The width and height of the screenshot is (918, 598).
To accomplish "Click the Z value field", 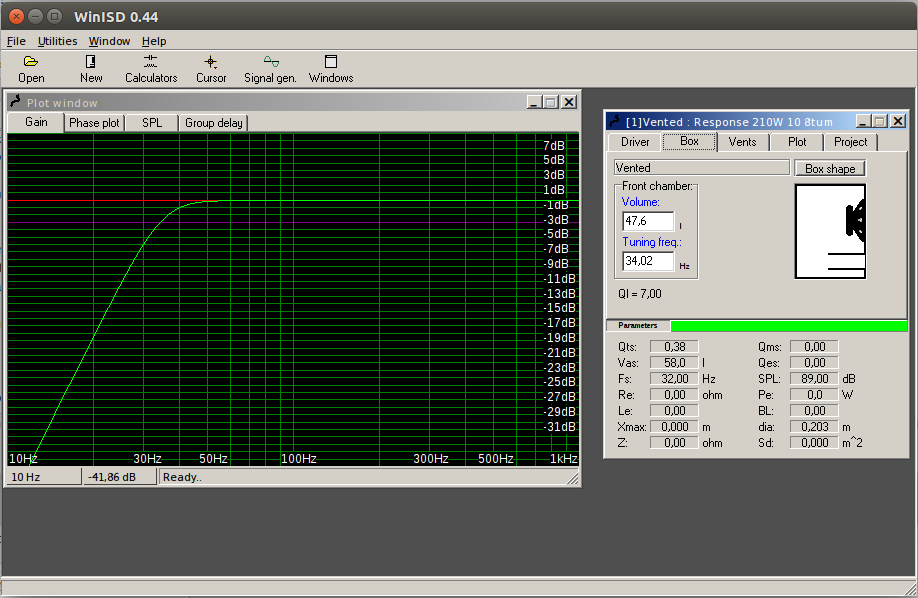I will tap(674, 443).
